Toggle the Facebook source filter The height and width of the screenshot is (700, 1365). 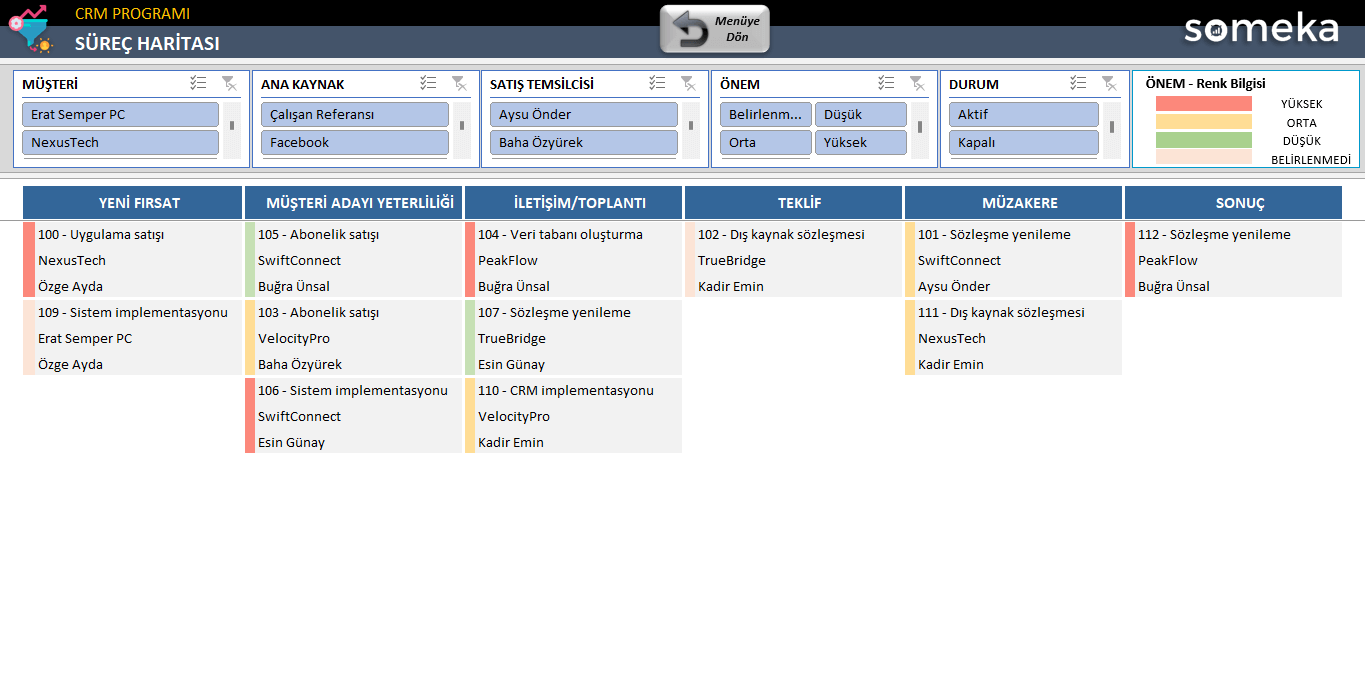(x=354, y=142)
